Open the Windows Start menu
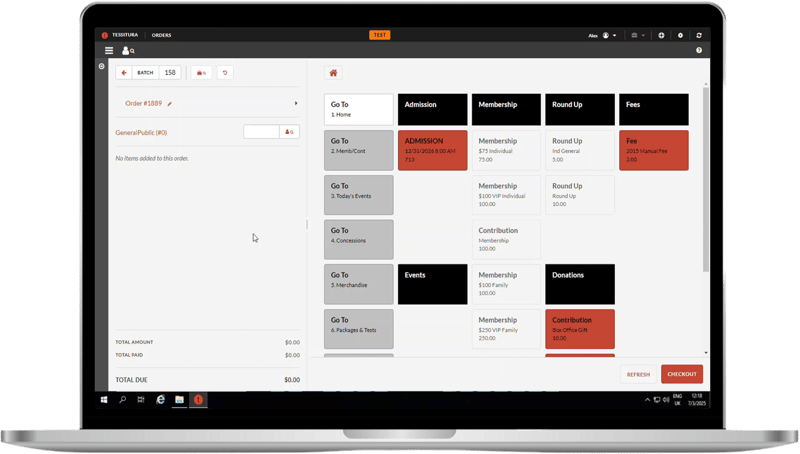The width and height of the screenshot is (800, 454). point(104,400)
